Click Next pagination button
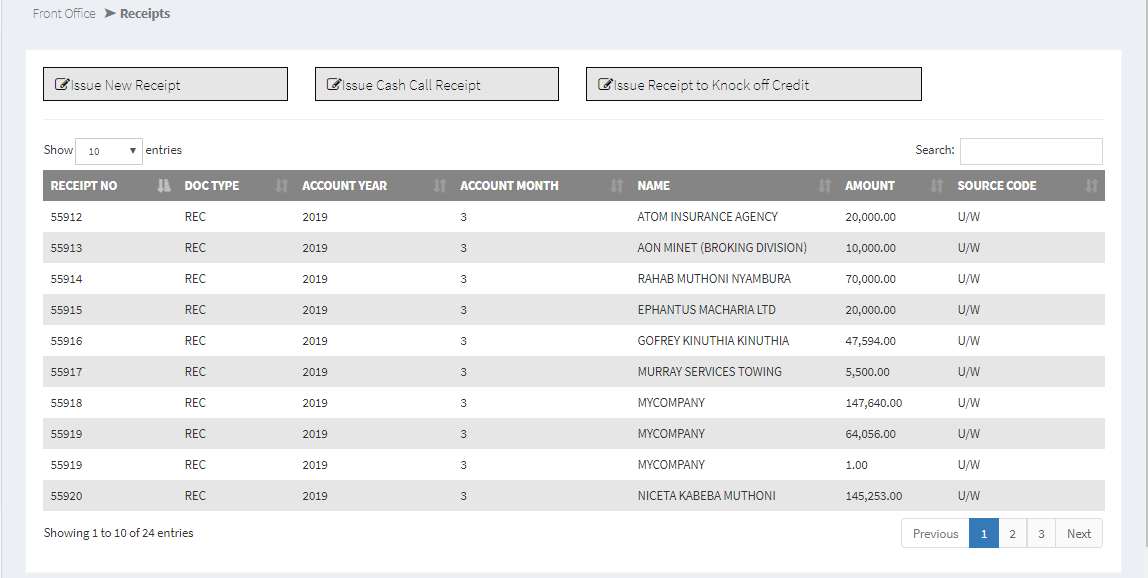The width and height of the screenshot is (1148, 578). pos(1079,534)
